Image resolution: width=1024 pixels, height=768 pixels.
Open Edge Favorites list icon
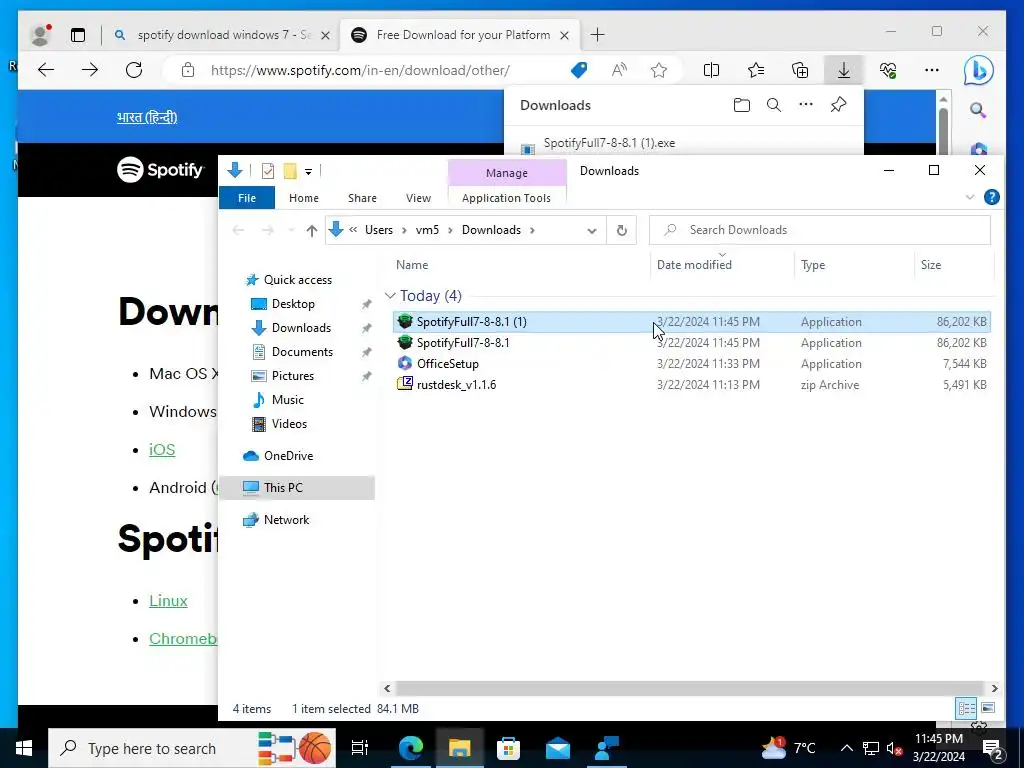[x=756, y=70]
